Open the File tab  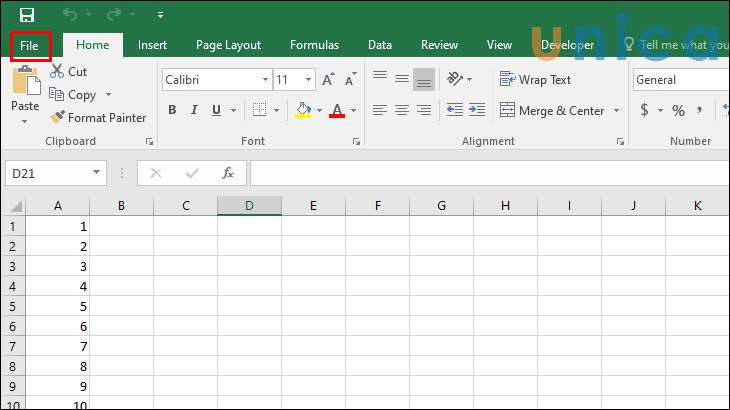point(29,45)
